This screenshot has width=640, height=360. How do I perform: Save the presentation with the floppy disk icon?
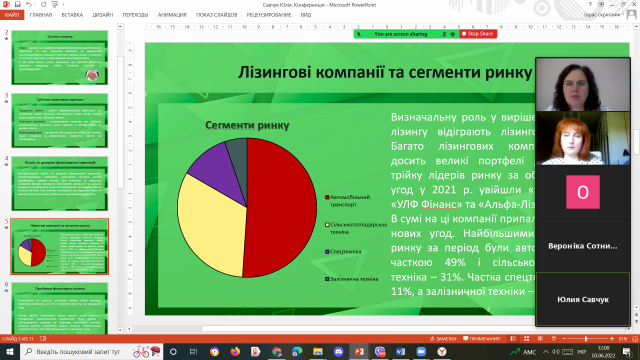click(18, 4)
